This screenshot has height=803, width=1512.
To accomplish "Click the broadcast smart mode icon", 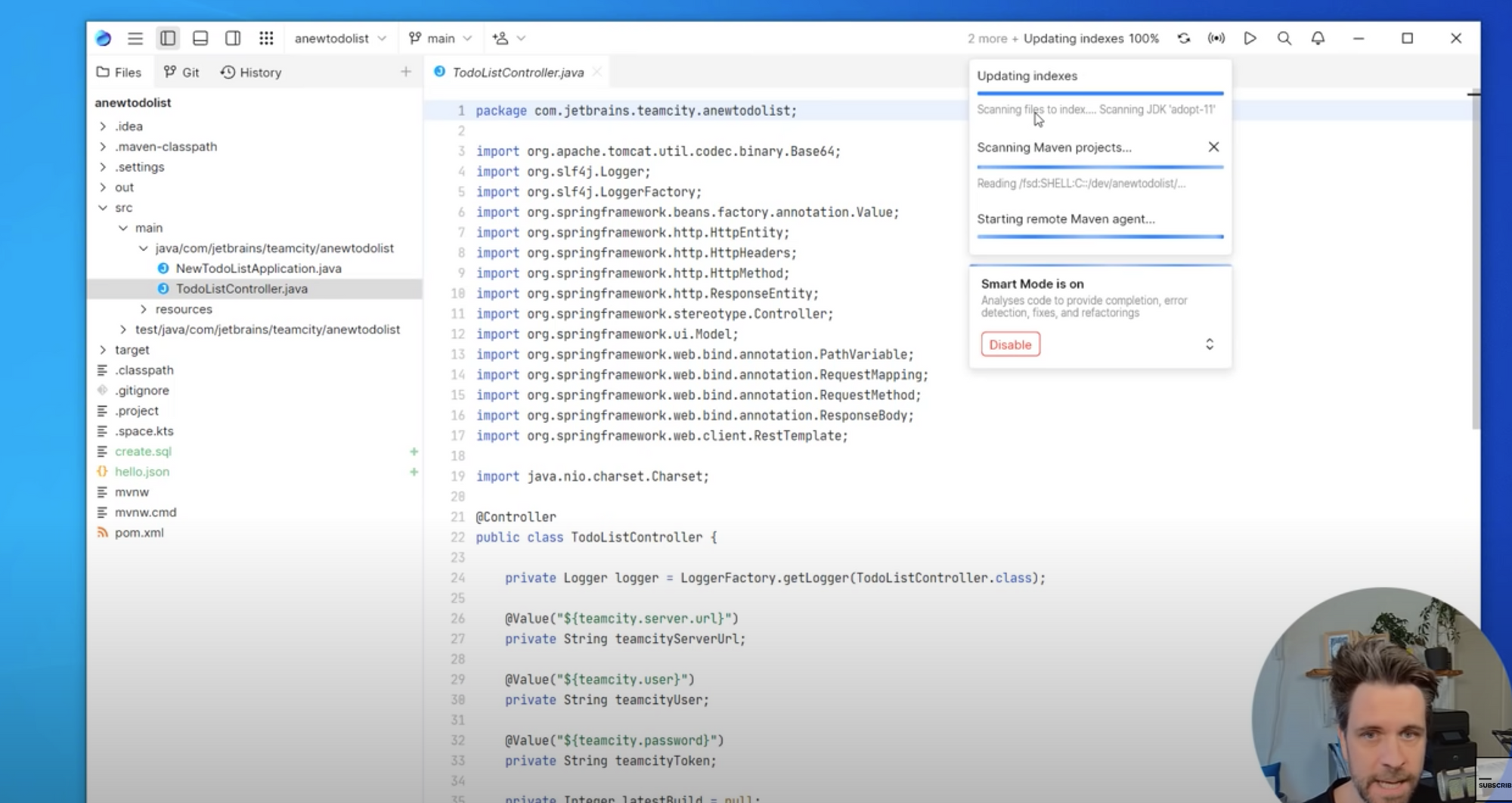I will [1216, 38].
